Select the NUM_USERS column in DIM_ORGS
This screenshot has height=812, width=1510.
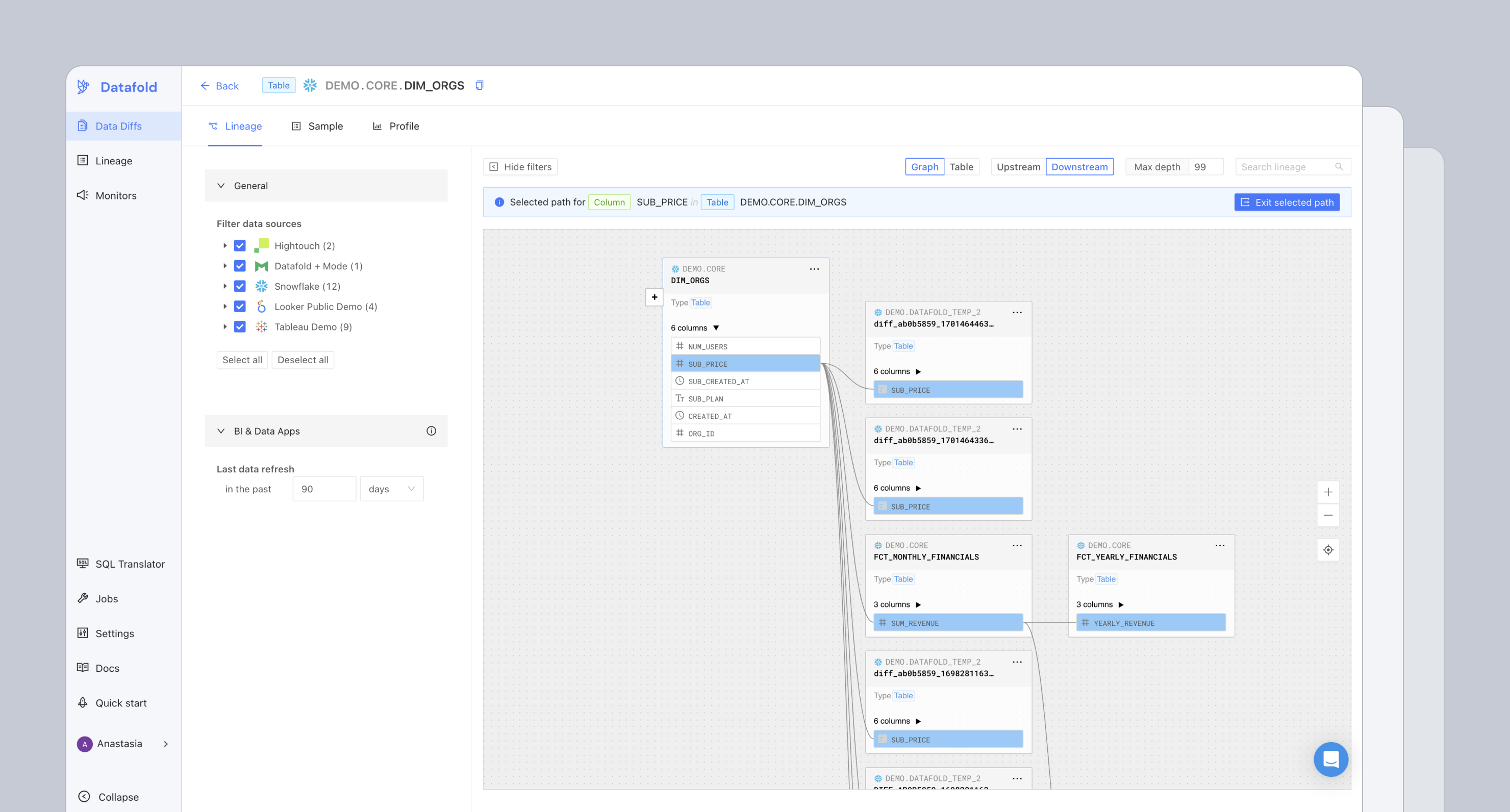tap(745, 346)
